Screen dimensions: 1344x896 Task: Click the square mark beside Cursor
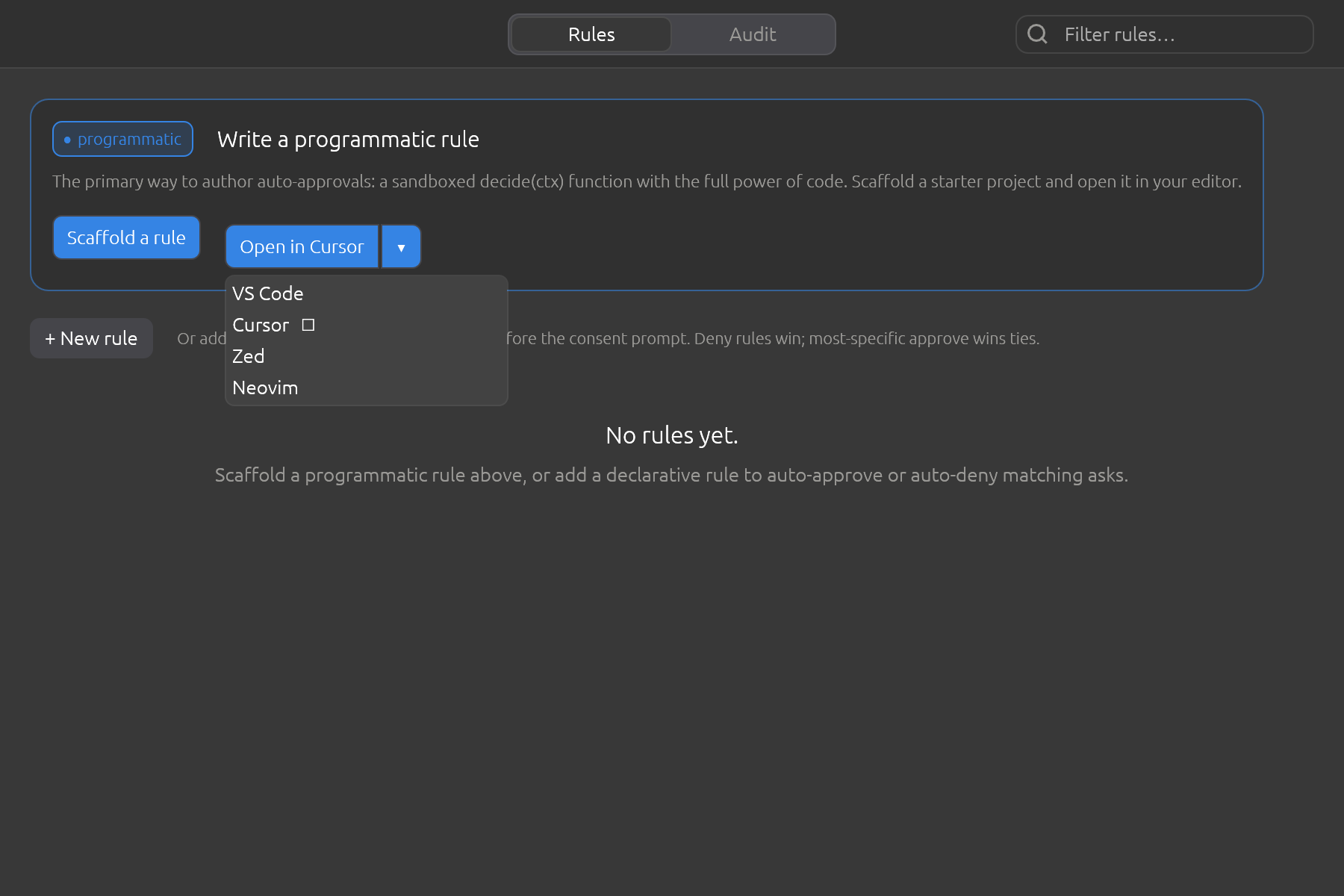point(308,325)
